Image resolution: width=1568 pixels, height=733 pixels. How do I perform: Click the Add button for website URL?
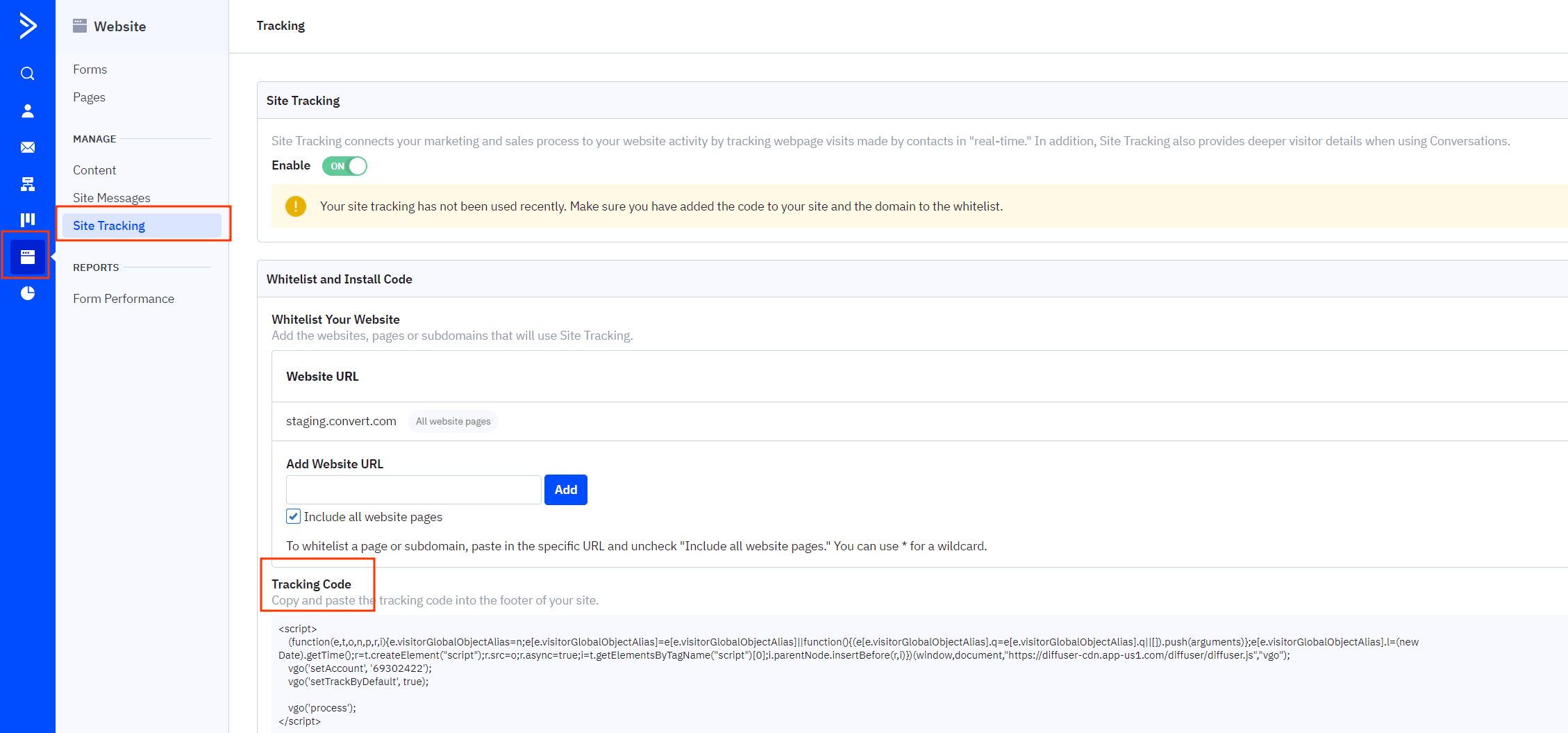pyautogui.click(x=565, y=489)
